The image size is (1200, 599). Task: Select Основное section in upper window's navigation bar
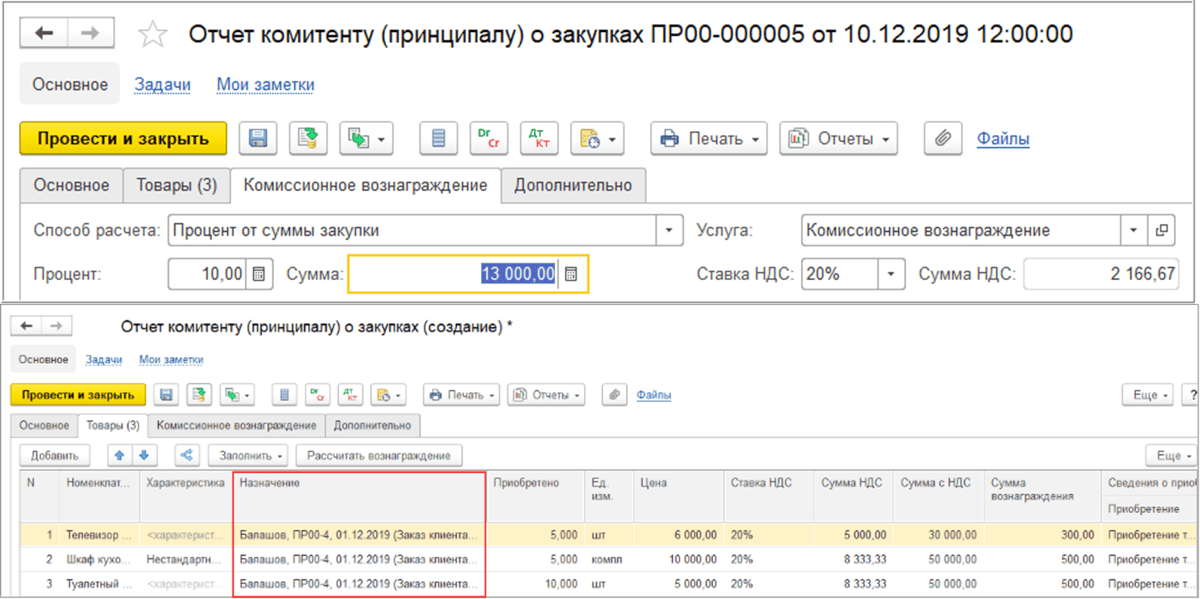click(x=70, y=85)
